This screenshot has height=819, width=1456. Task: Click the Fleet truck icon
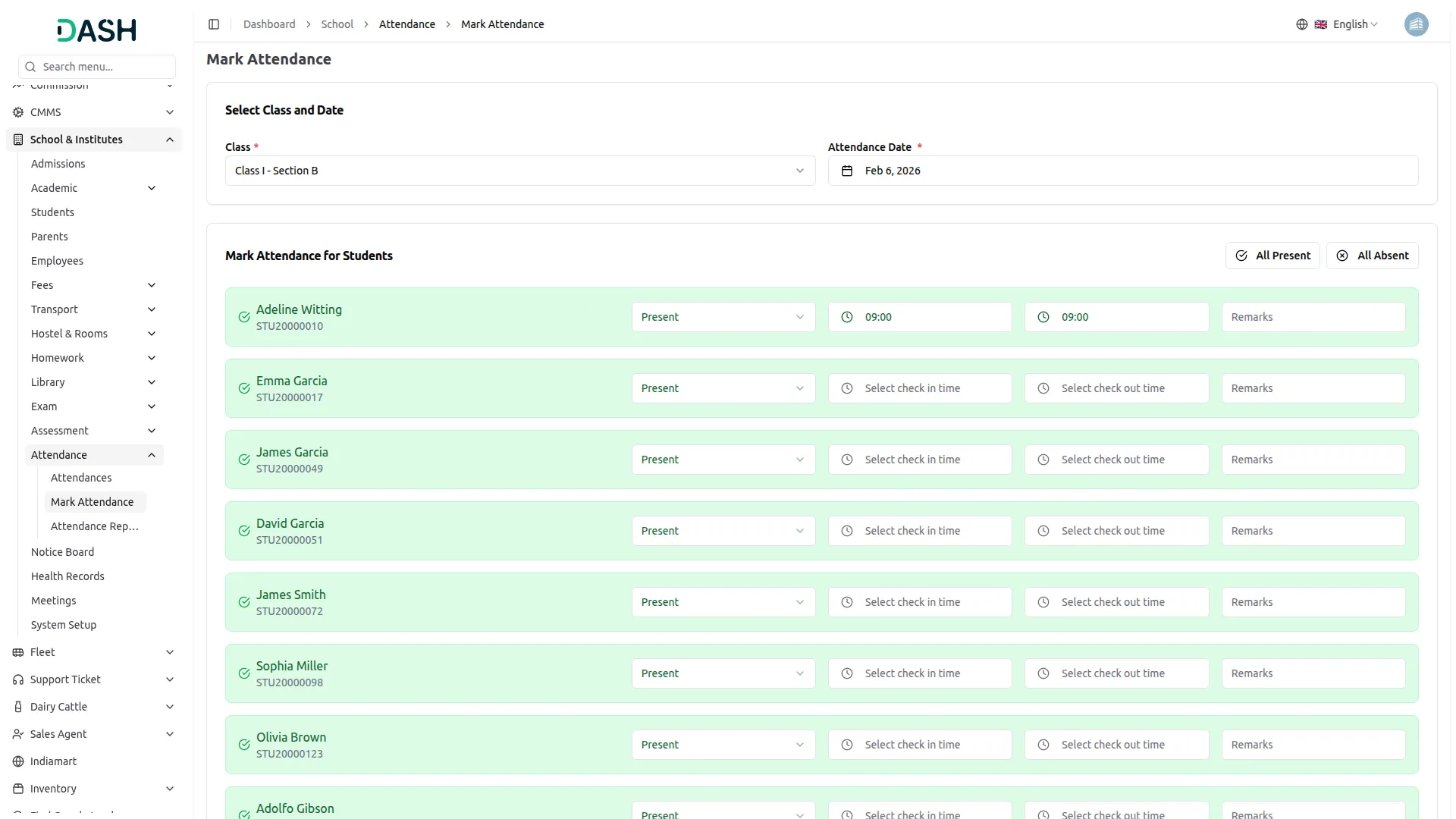pos(18,652)
